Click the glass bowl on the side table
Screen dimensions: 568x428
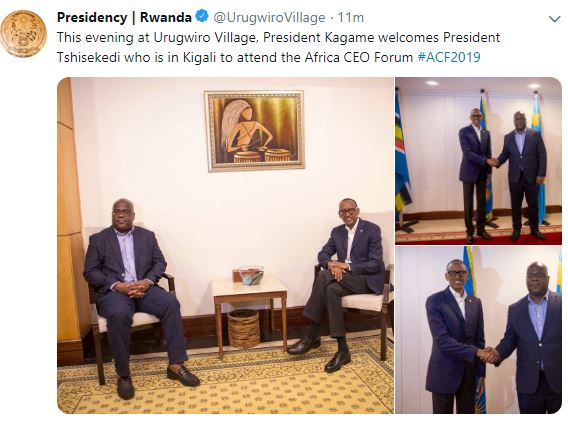[251, 275]
